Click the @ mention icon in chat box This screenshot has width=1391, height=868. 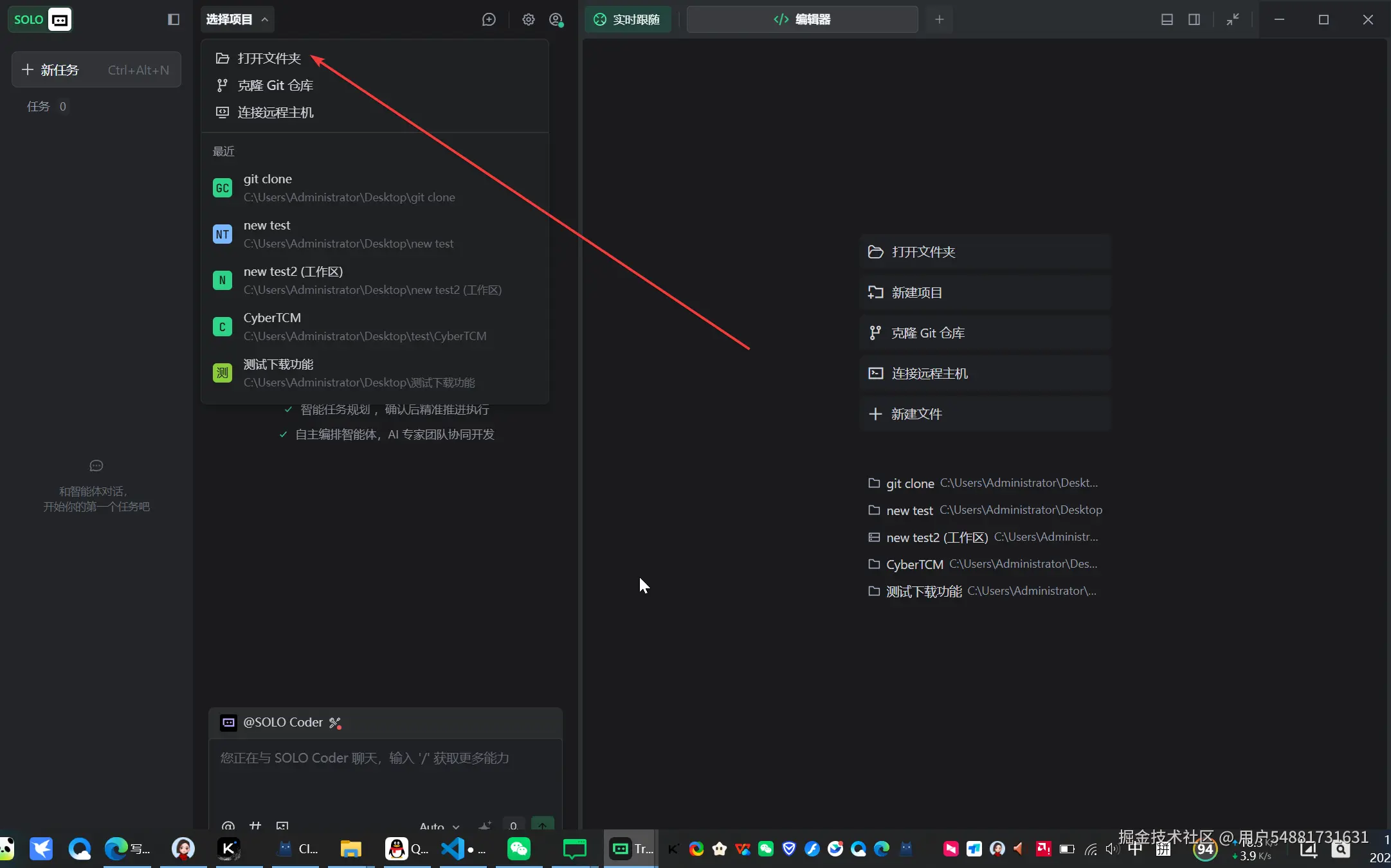[228, 826]
